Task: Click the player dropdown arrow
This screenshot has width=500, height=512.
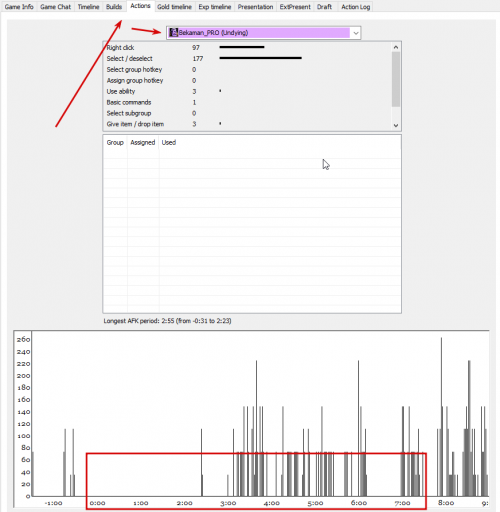Action: (356, 33)
